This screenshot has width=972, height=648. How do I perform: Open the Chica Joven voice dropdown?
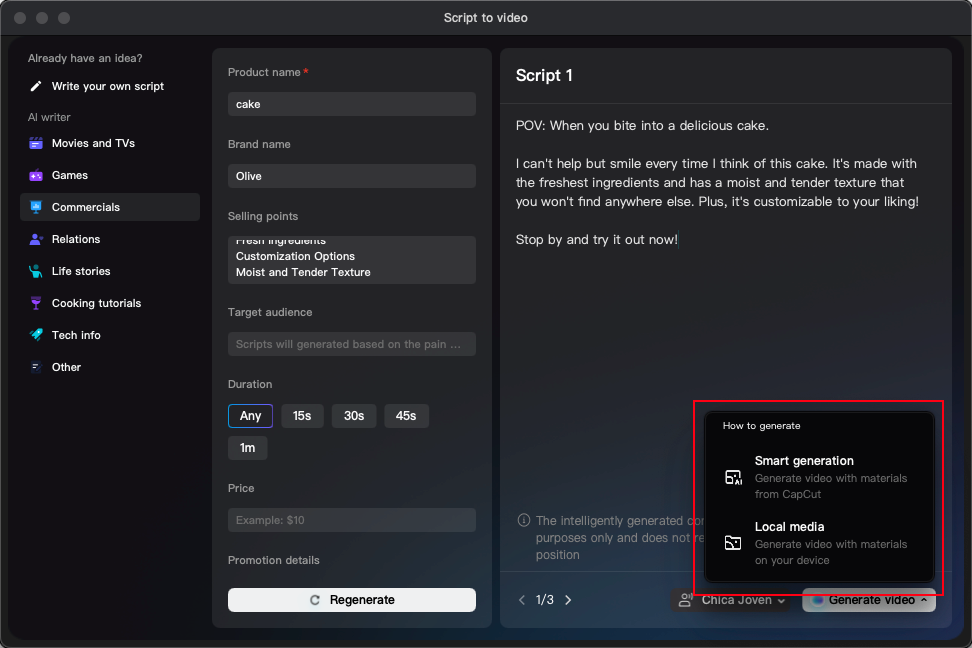pyautogui.click(x=731, y=600)
